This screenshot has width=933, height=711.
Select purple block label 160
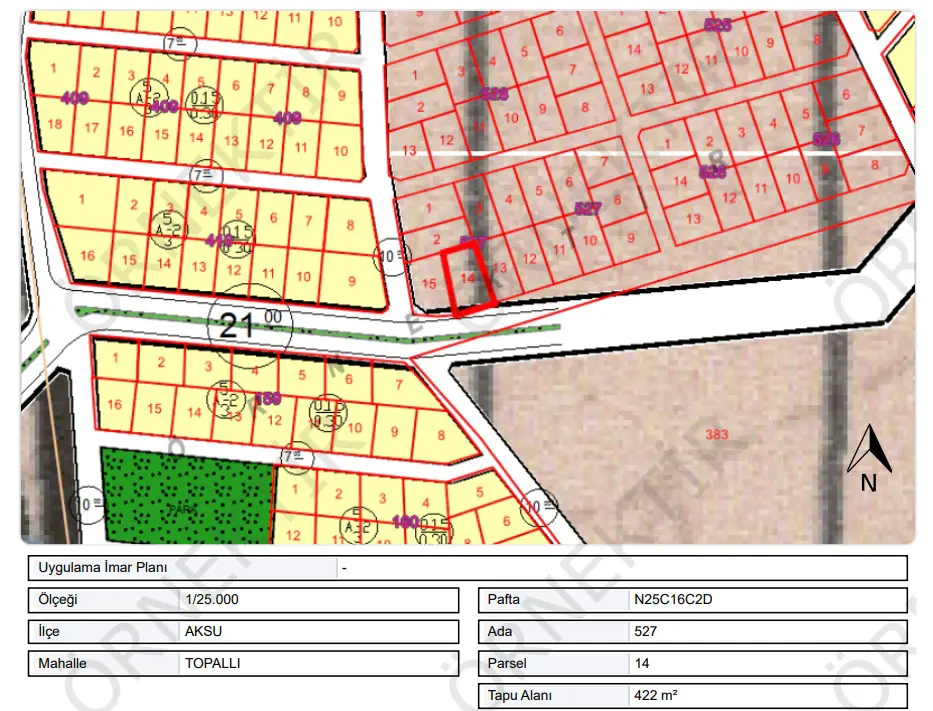pos(406,522)
